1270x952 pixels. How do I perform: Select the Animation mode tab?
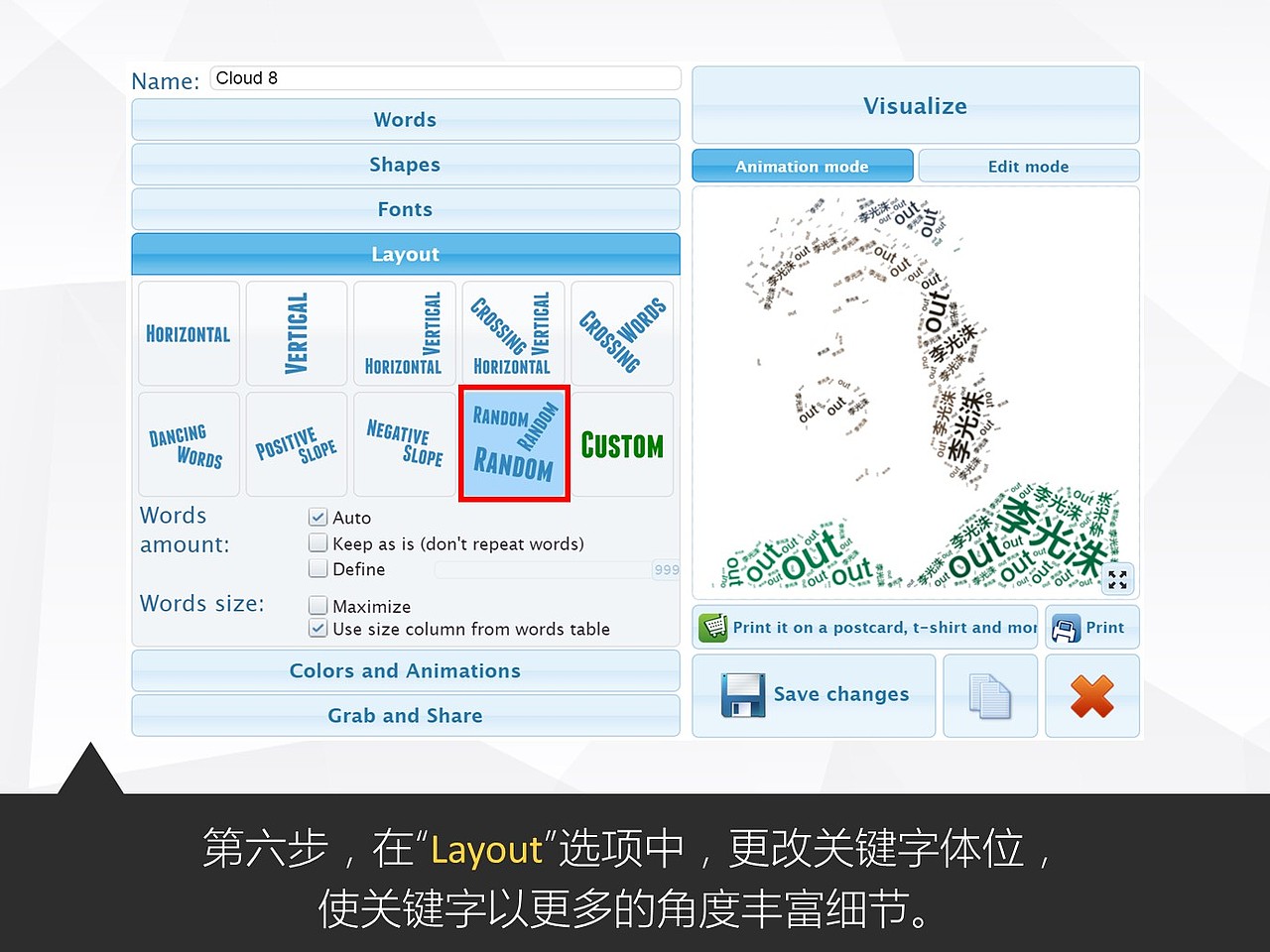pyautogui.click(x=802, y=166)
